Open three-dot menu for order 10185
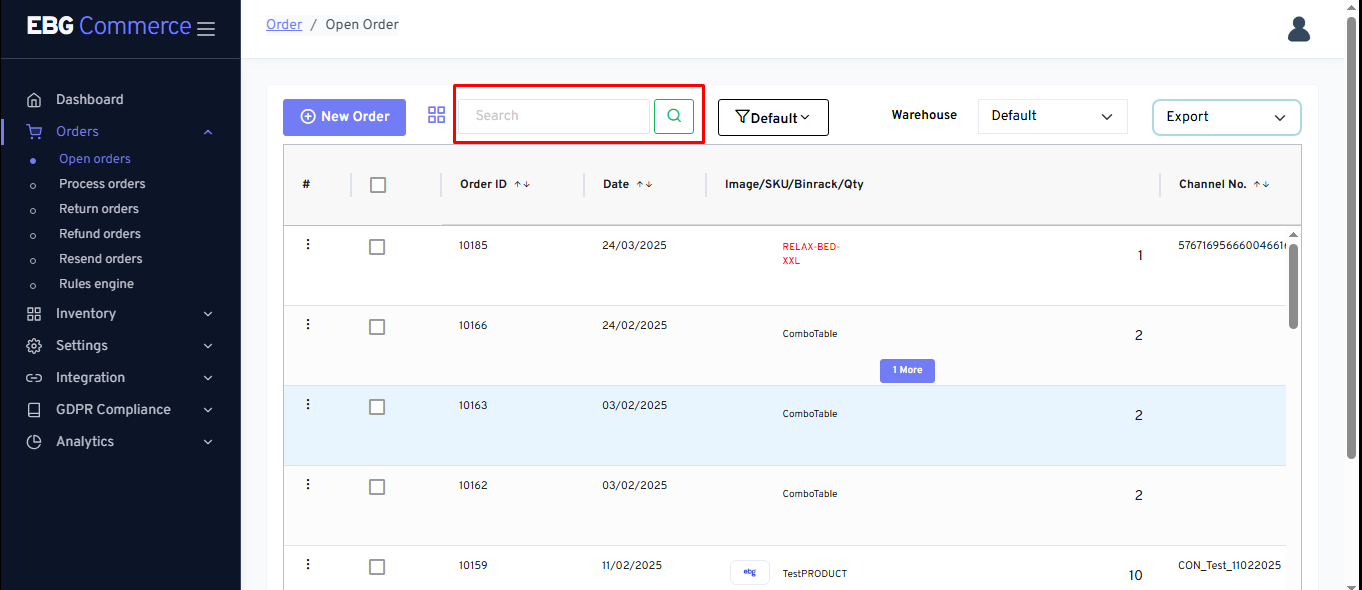Image resolution: width=1362 pixels, height=590 pixels. click(x=308, y=244)
